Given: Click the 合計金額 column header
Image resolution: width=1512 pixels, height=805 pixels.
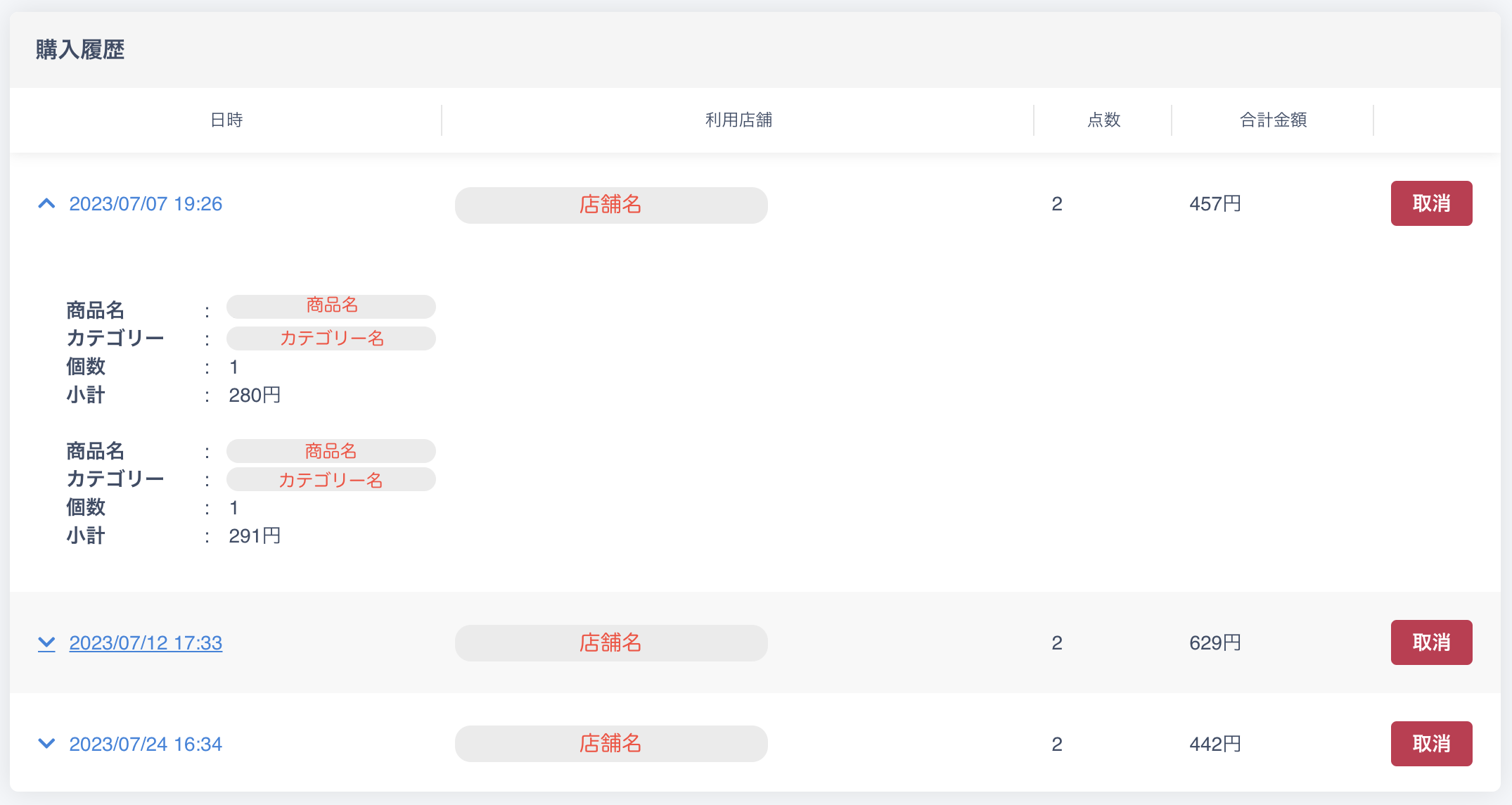Looking at the screenshot, I should coord(1273,120).
